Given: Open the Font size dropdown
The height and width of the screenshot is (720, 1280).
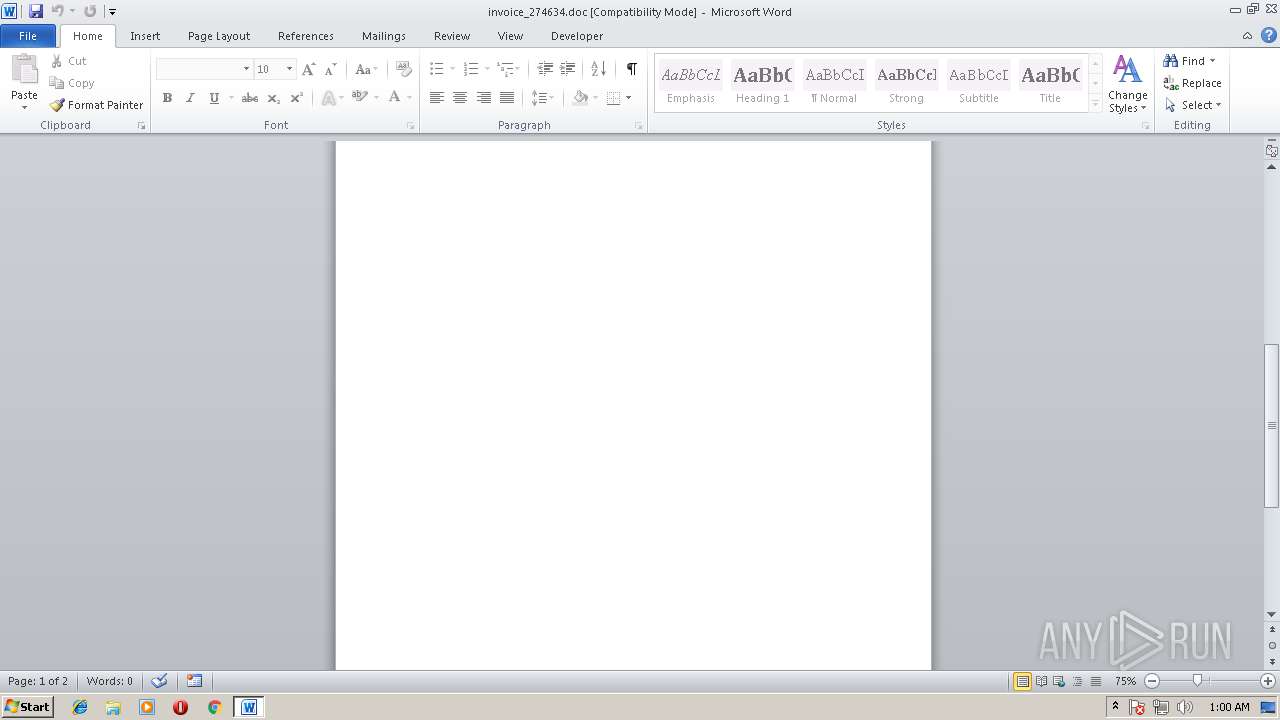Looking at the screenshot, I should click(x=289, y=69).
